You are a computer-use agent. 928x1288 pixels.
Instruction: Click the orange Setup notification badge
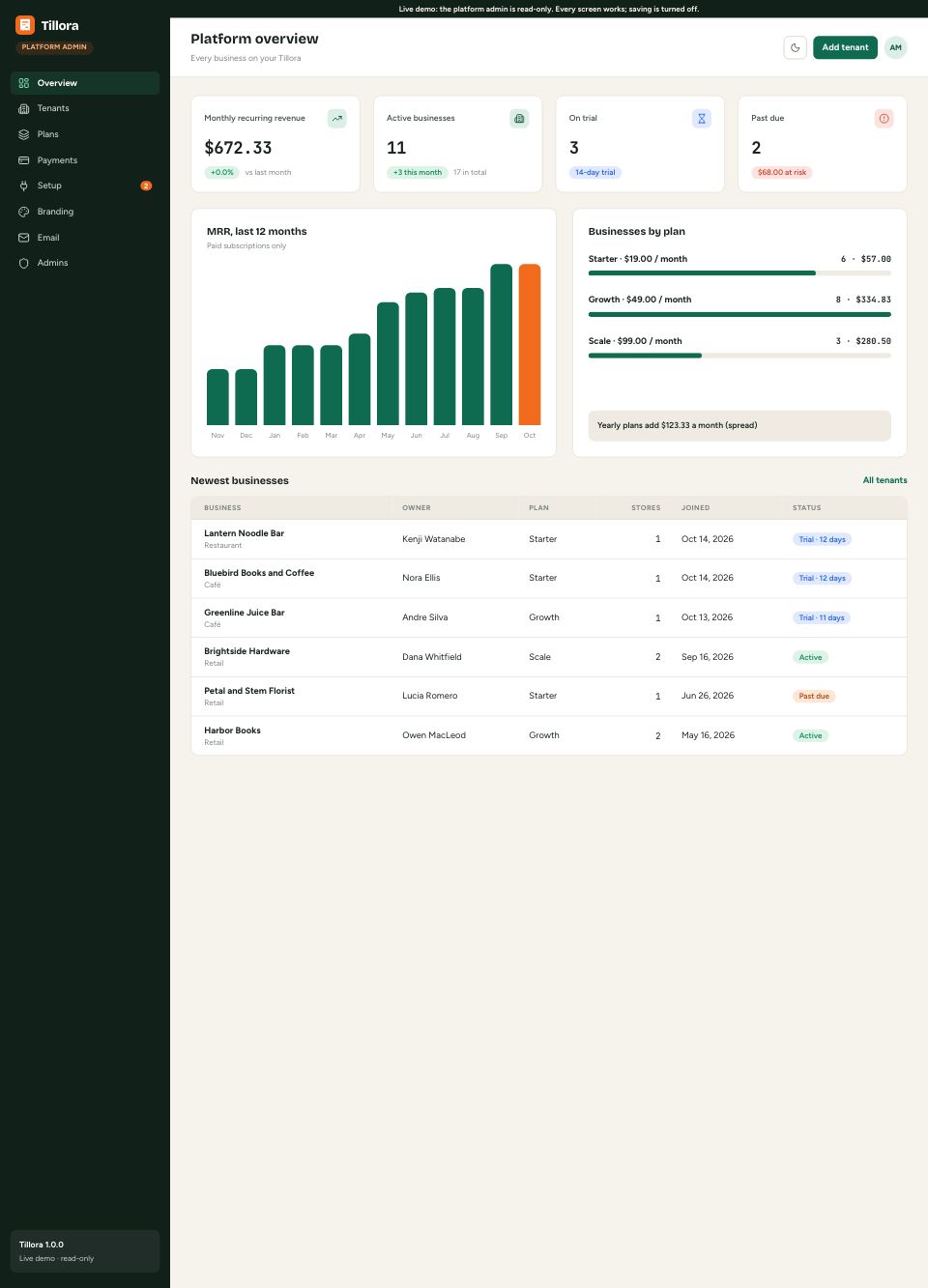click(x=146, y=186)
